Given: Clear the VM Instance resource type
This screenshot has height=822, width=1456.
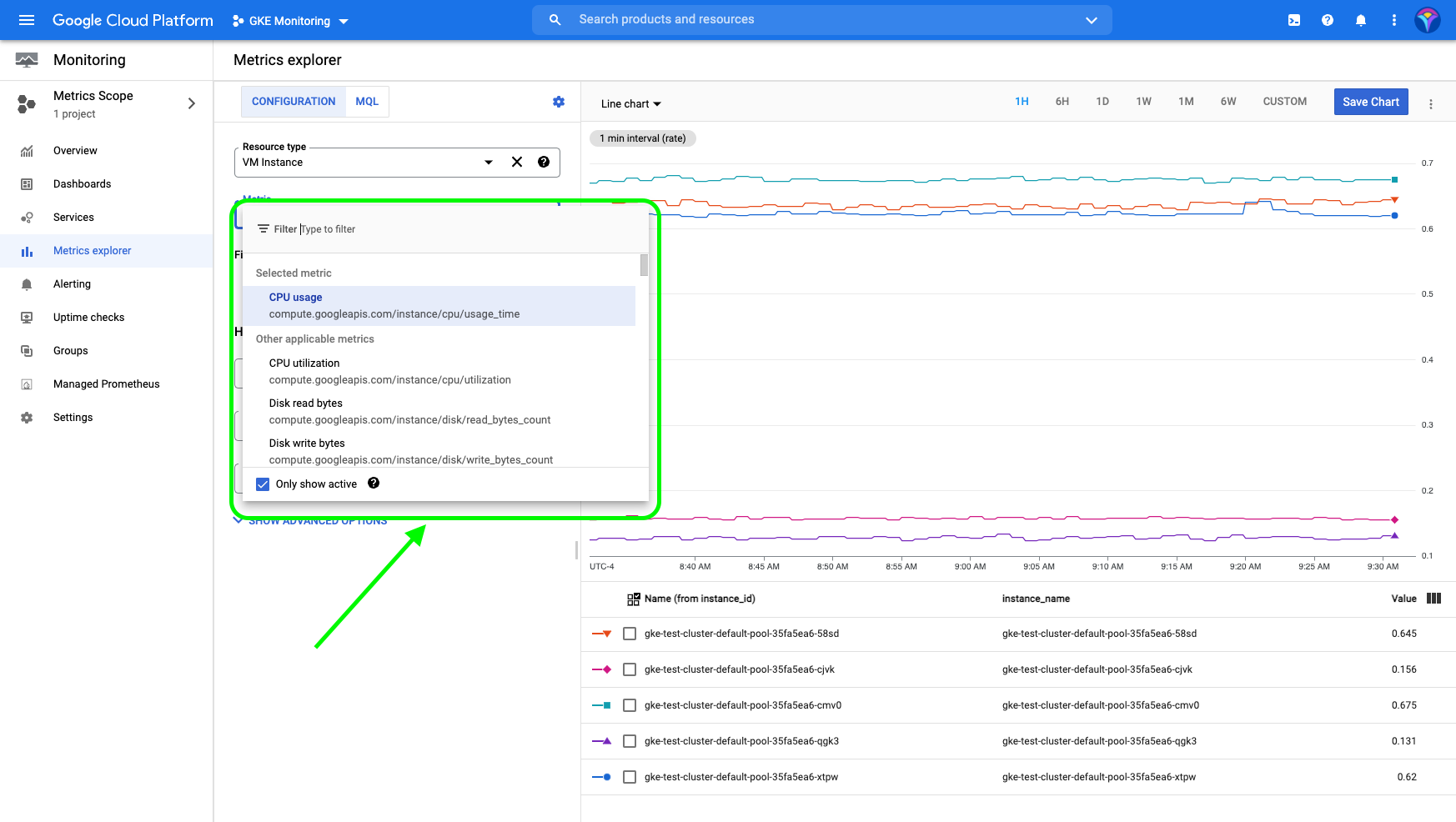Looking at the screenshot, I should pos(517,162).
